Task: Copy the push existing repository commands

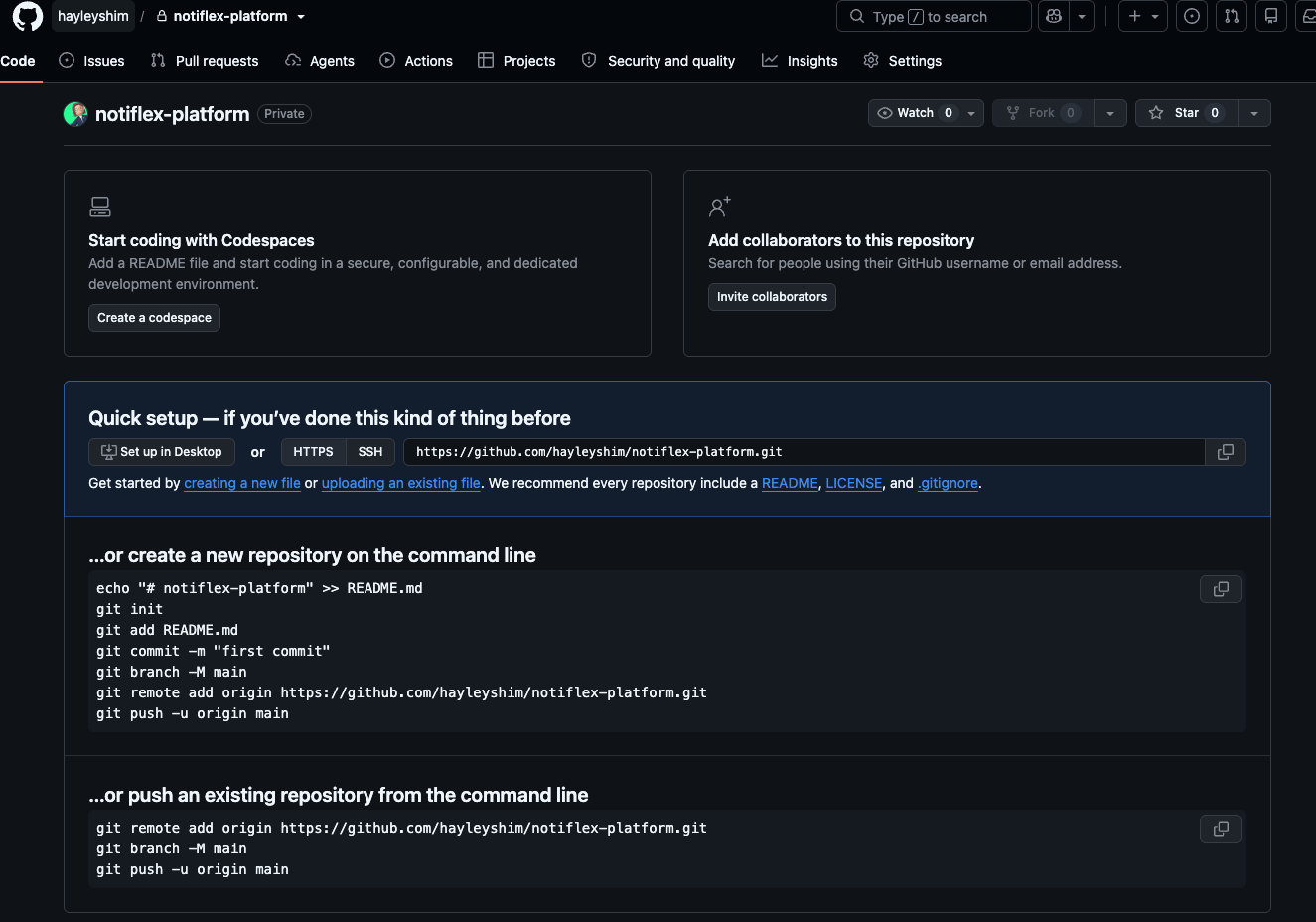Action: (1221, 829)
